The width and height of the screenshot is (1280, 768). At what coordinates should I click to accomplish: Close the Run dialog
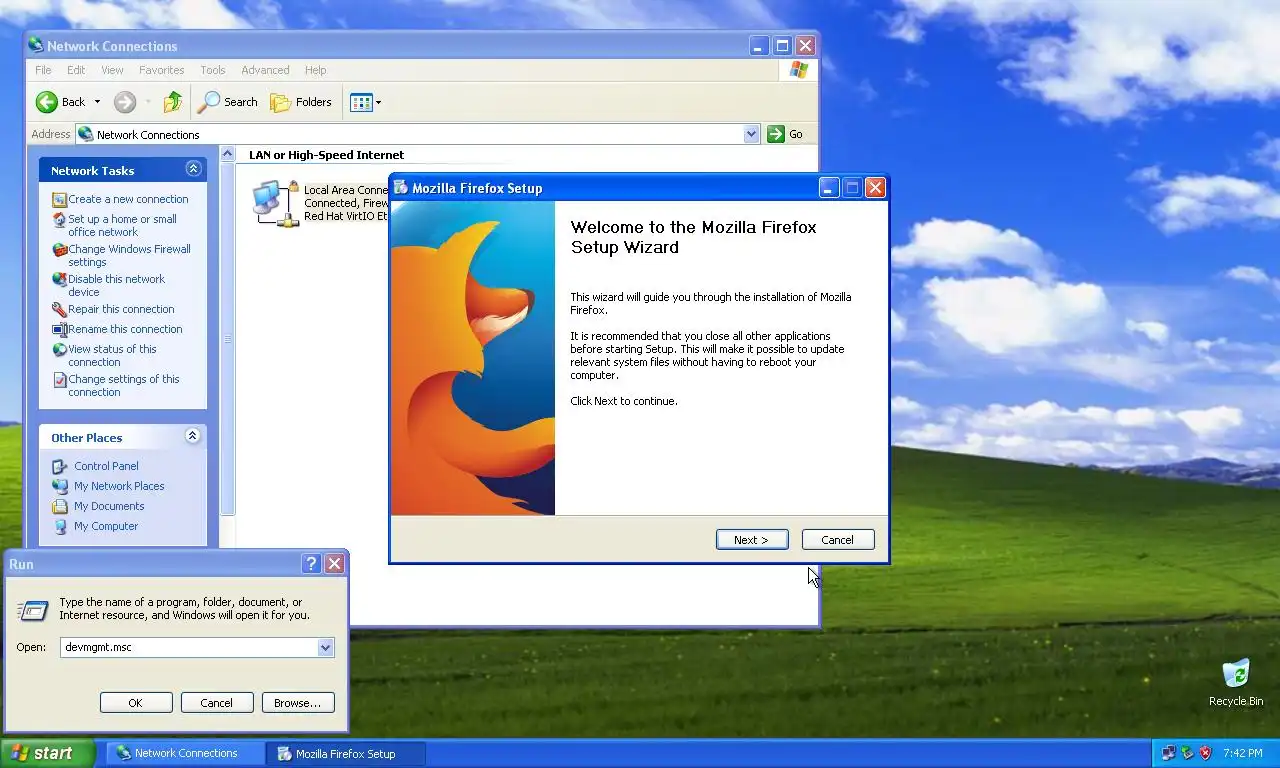click(335, 564)
